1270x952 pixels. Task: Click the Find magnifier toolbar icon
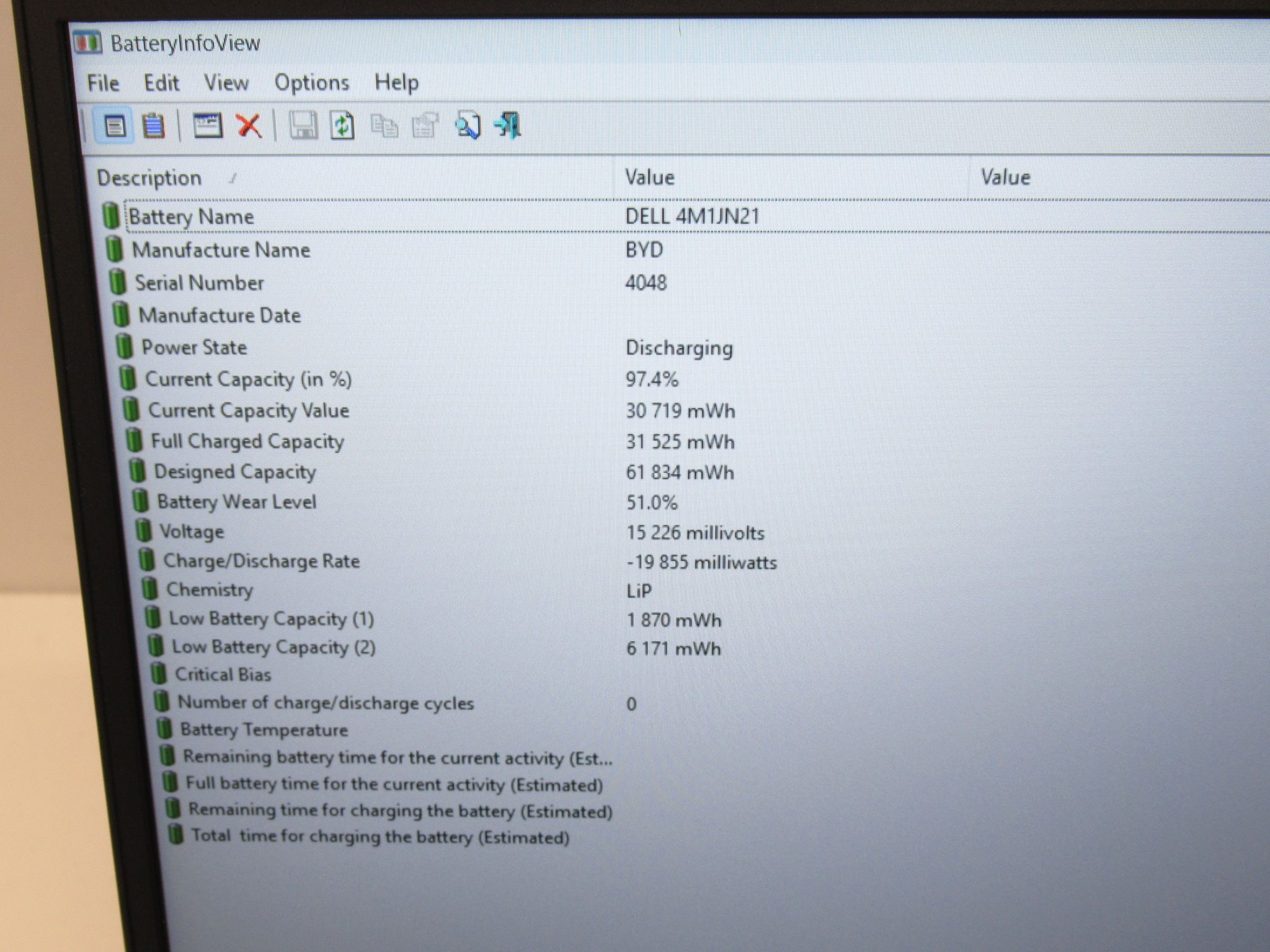[468, 126]
